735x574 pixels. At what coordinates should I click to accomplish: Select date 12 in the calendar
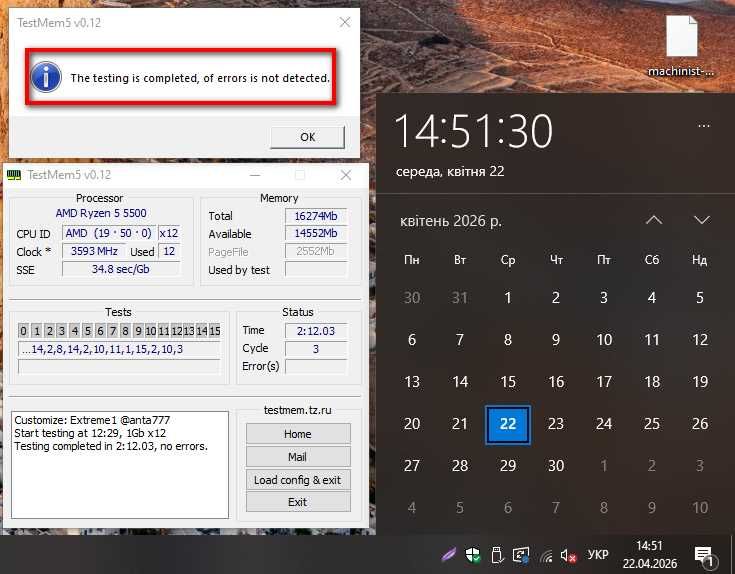tap(700, 340)
